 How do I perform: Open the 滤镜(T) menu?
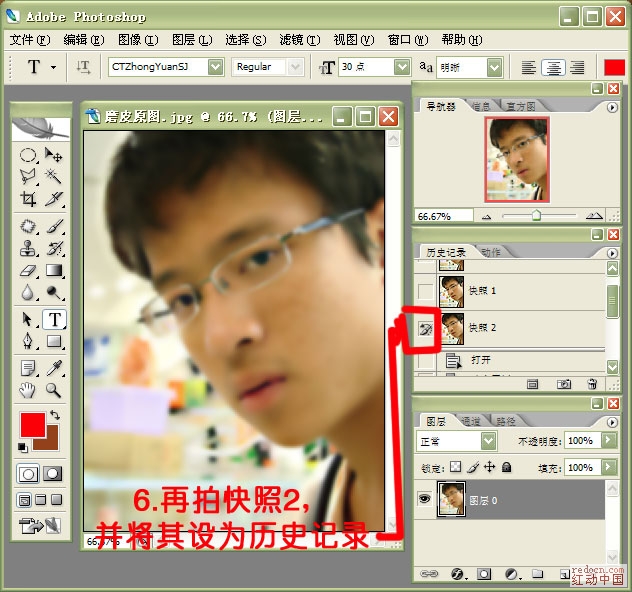(x=299, y=40)
